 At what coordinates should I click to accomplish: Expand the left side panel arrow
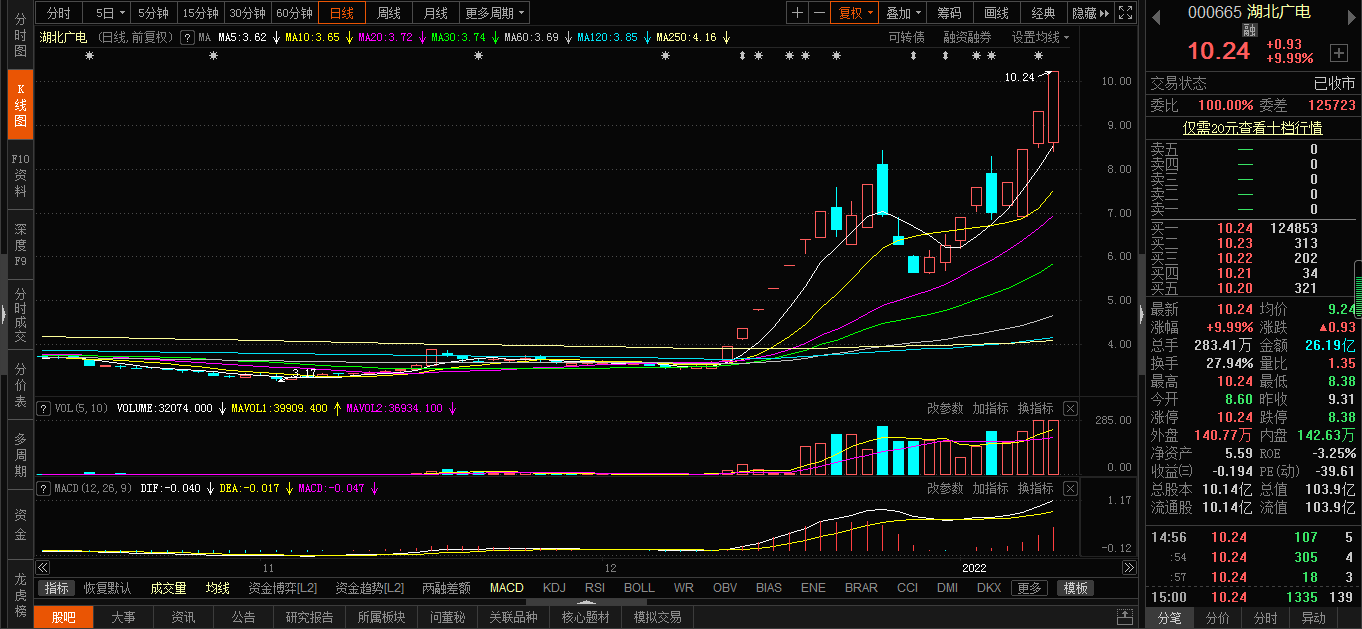point(3,314)
